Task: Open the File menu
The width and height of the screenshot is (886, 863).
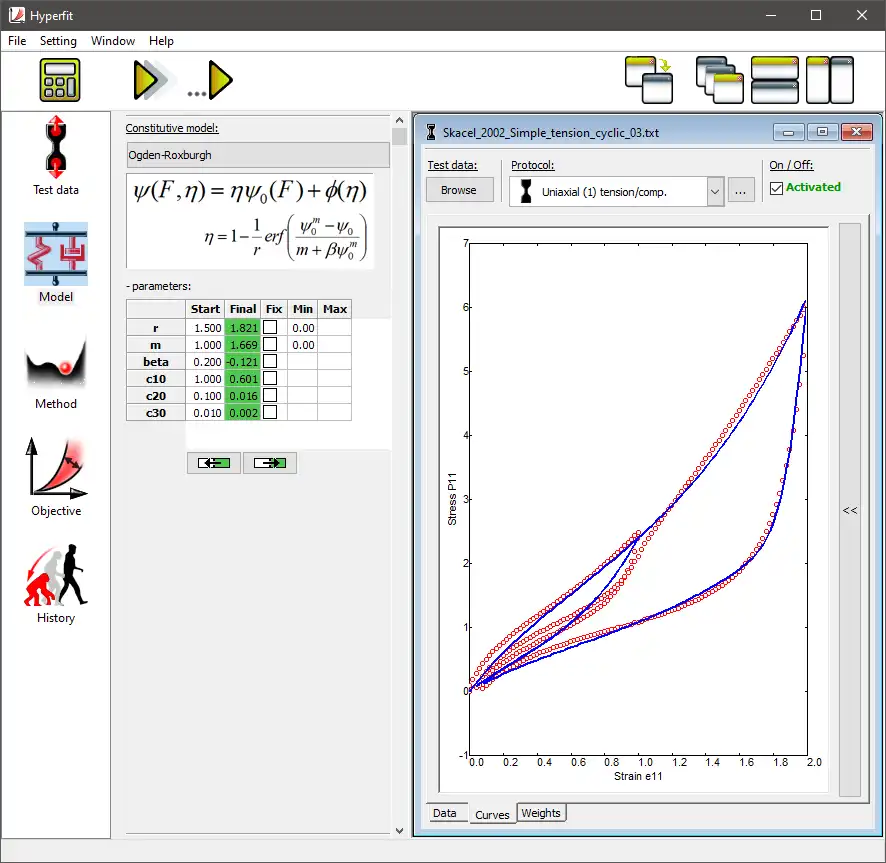Action: click(x=17, y=41)
